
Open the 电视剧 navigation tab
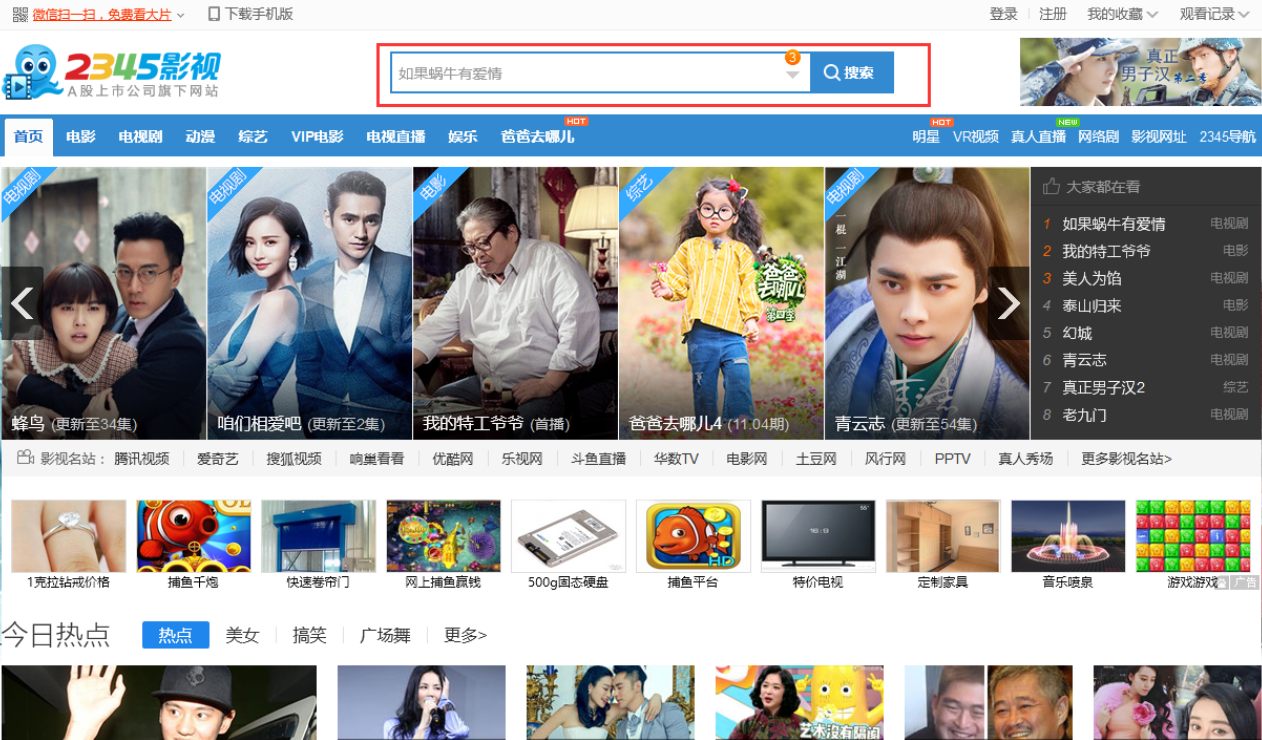click(140, 137)
